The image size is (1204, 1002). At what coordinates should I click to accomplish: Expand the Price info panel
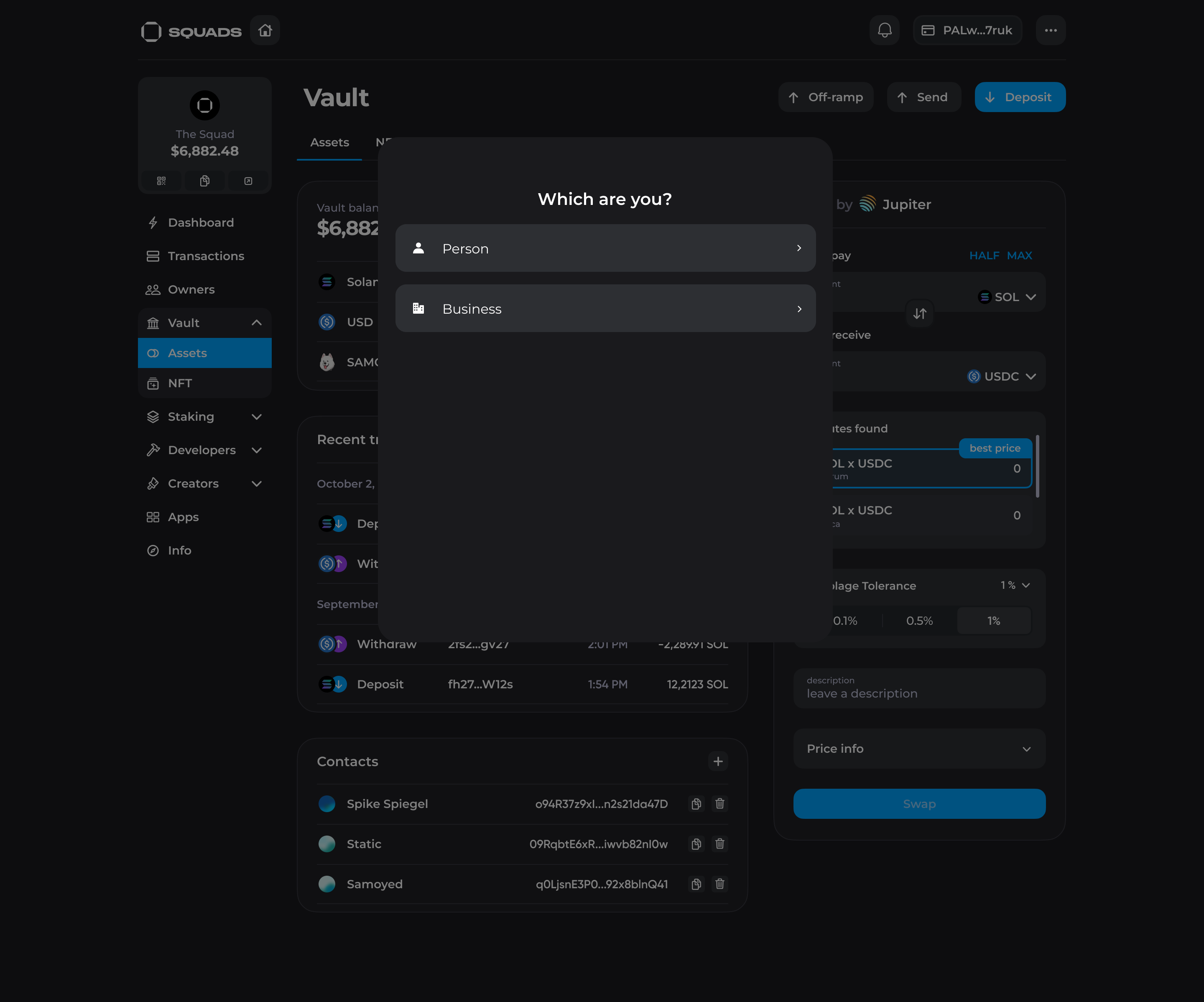[919, 749]
